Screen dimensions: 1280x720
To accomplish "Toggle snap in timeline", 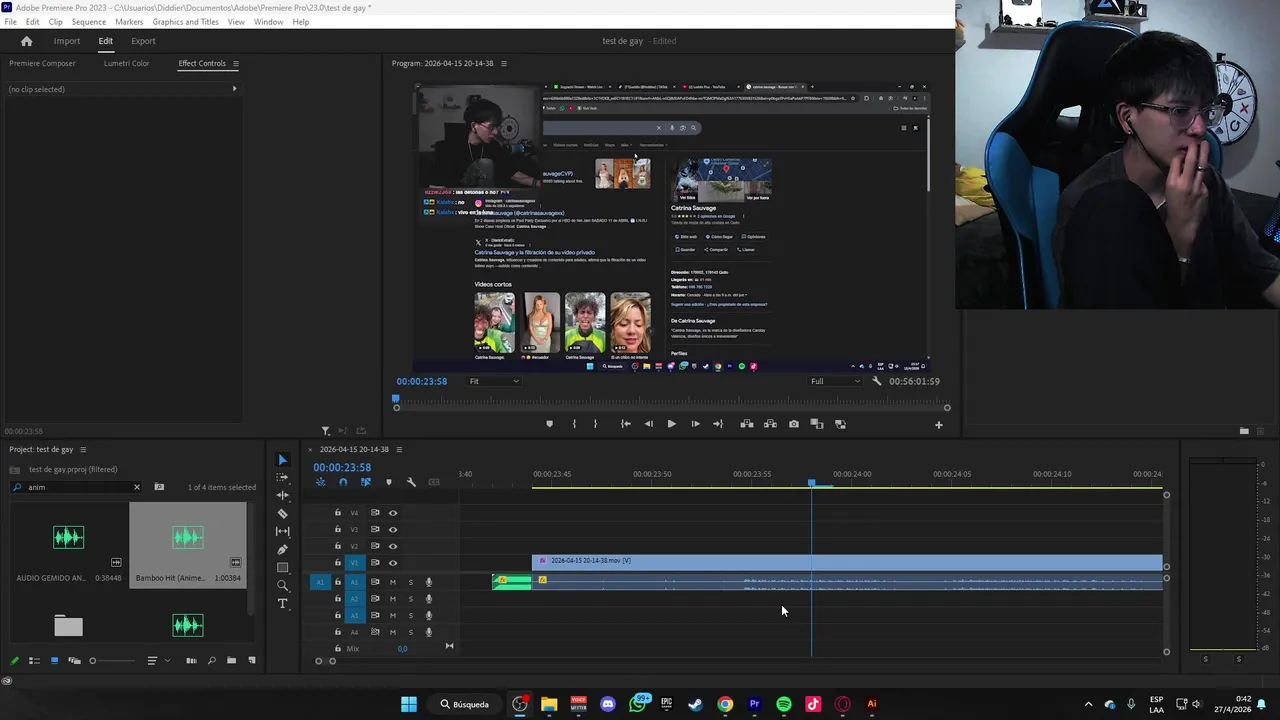I will (343, 482).
